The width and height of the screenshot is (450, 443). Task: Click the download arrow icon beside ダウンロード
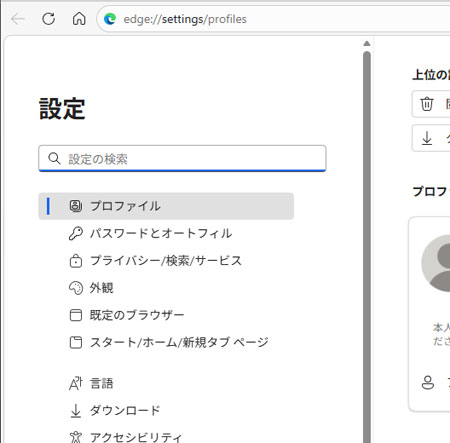(x=76, y=411)
